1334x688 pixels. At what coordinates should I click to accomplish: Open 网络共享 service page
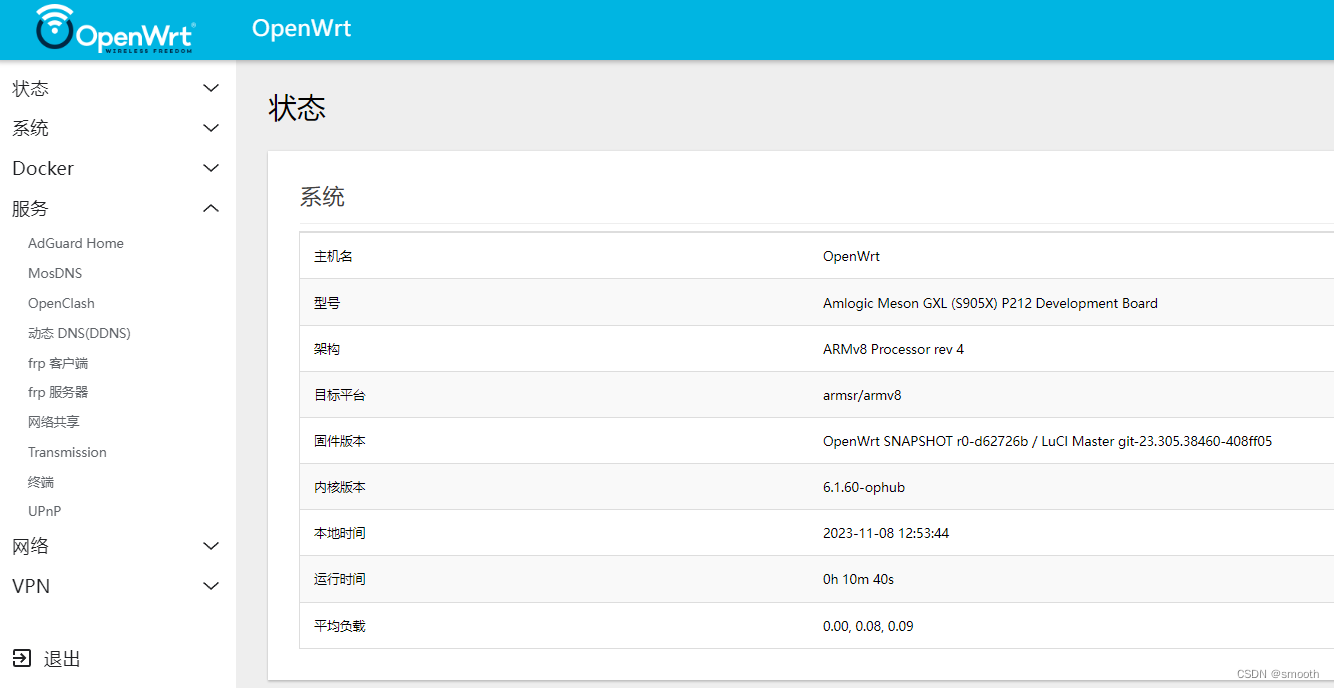pyautogui.click(x=54, y=422)
